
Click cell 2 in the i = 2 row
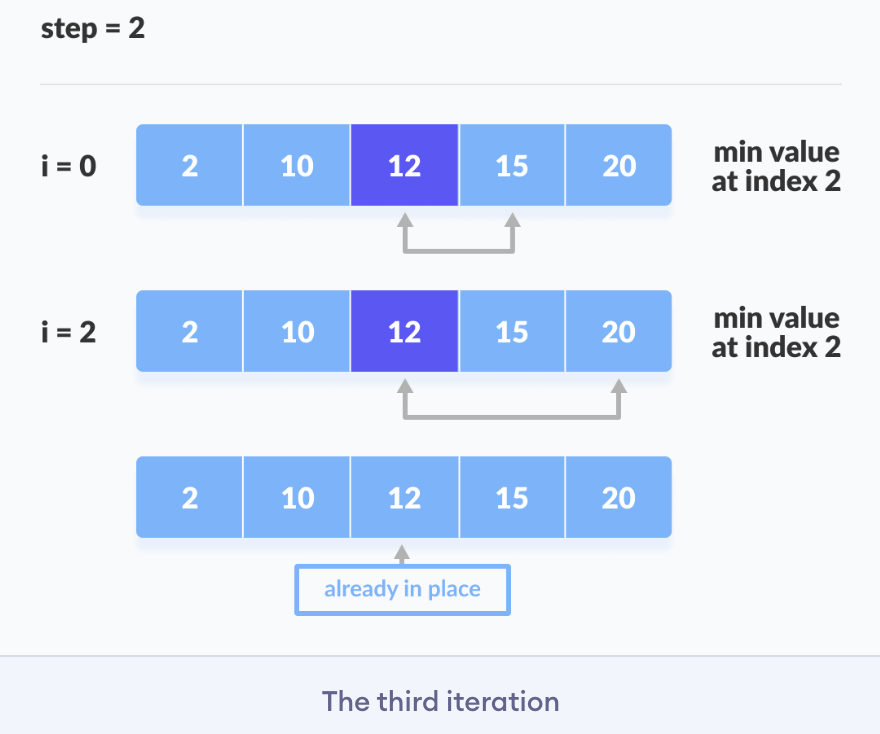[190, 331]
